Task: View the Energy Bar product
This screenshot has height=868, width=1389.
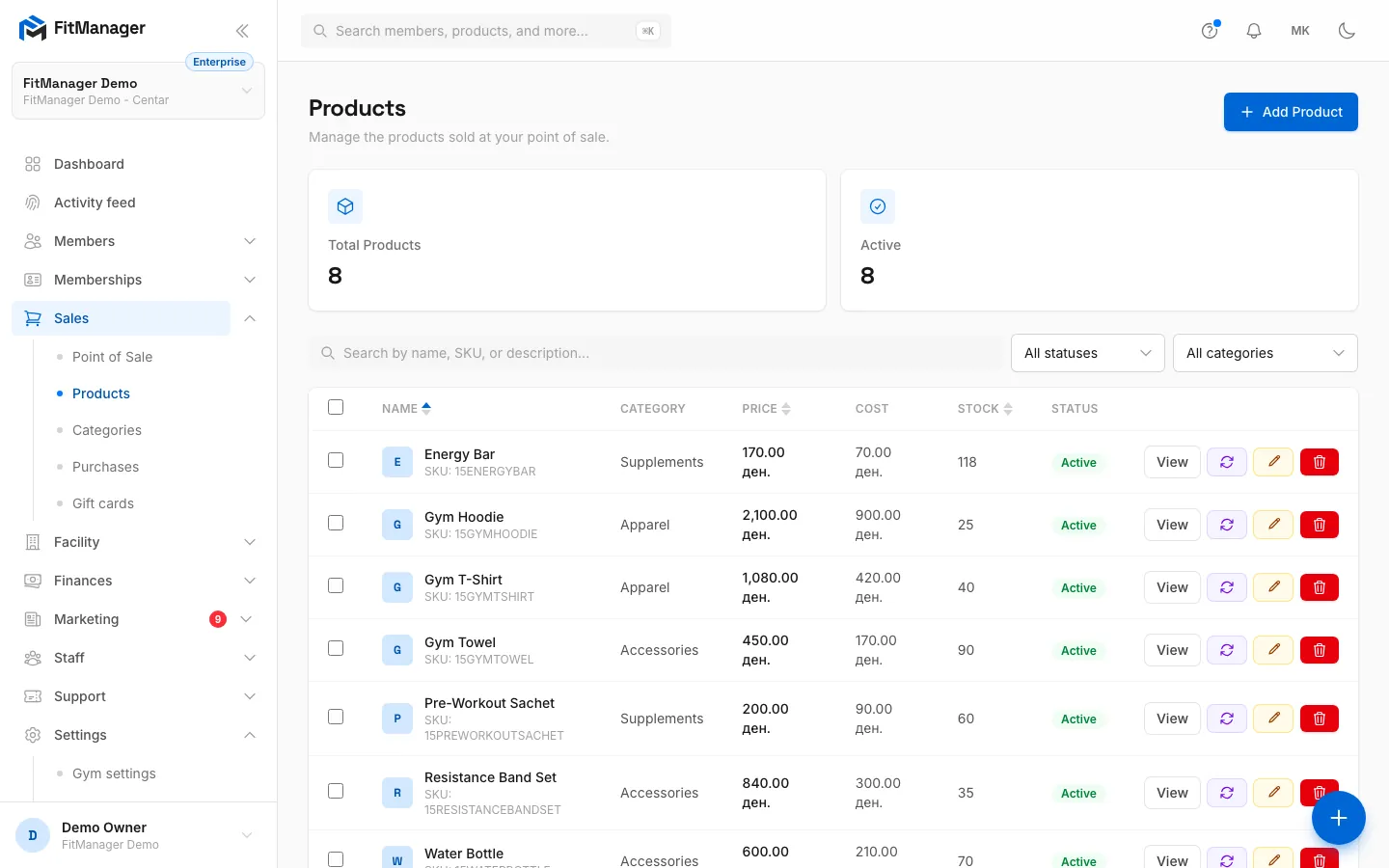Action: click(x=1172, y=462)
